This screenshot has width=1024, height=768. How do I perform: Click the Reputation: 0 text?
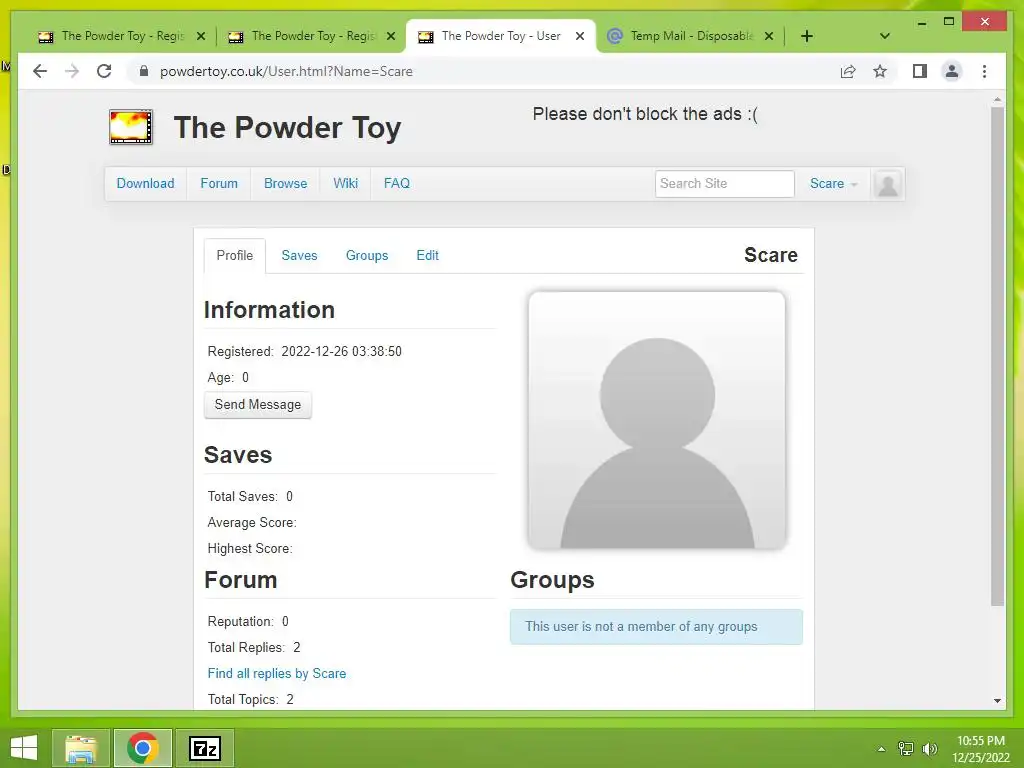[x=248, y=621]
